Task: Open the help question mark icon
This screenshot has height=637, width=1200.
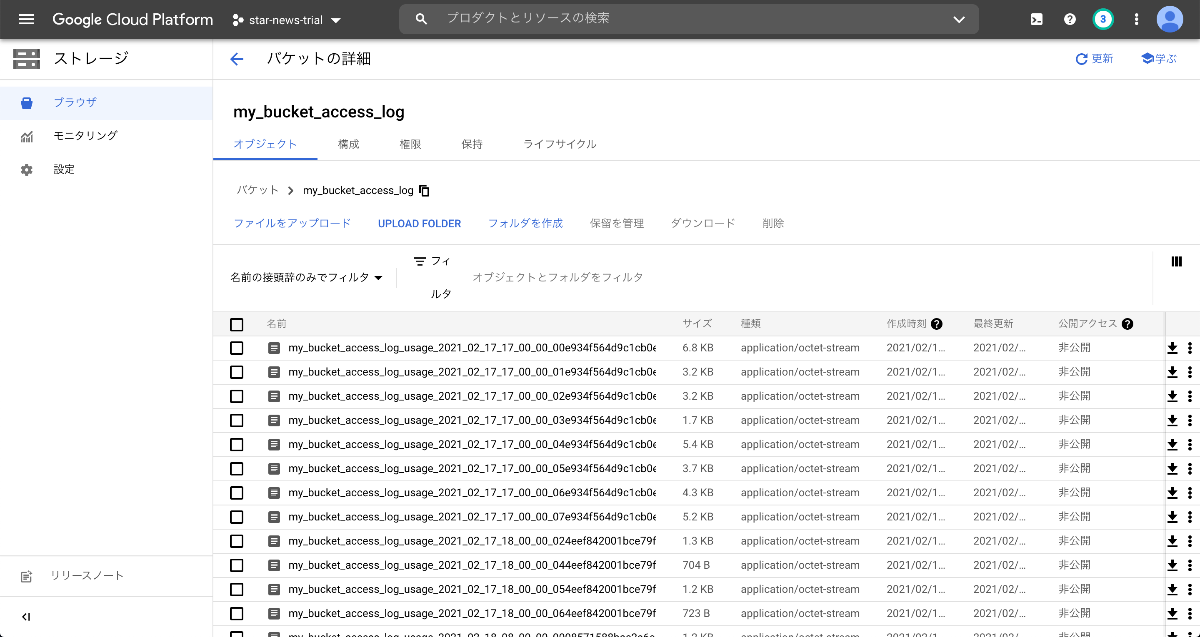Action: 1070,19
